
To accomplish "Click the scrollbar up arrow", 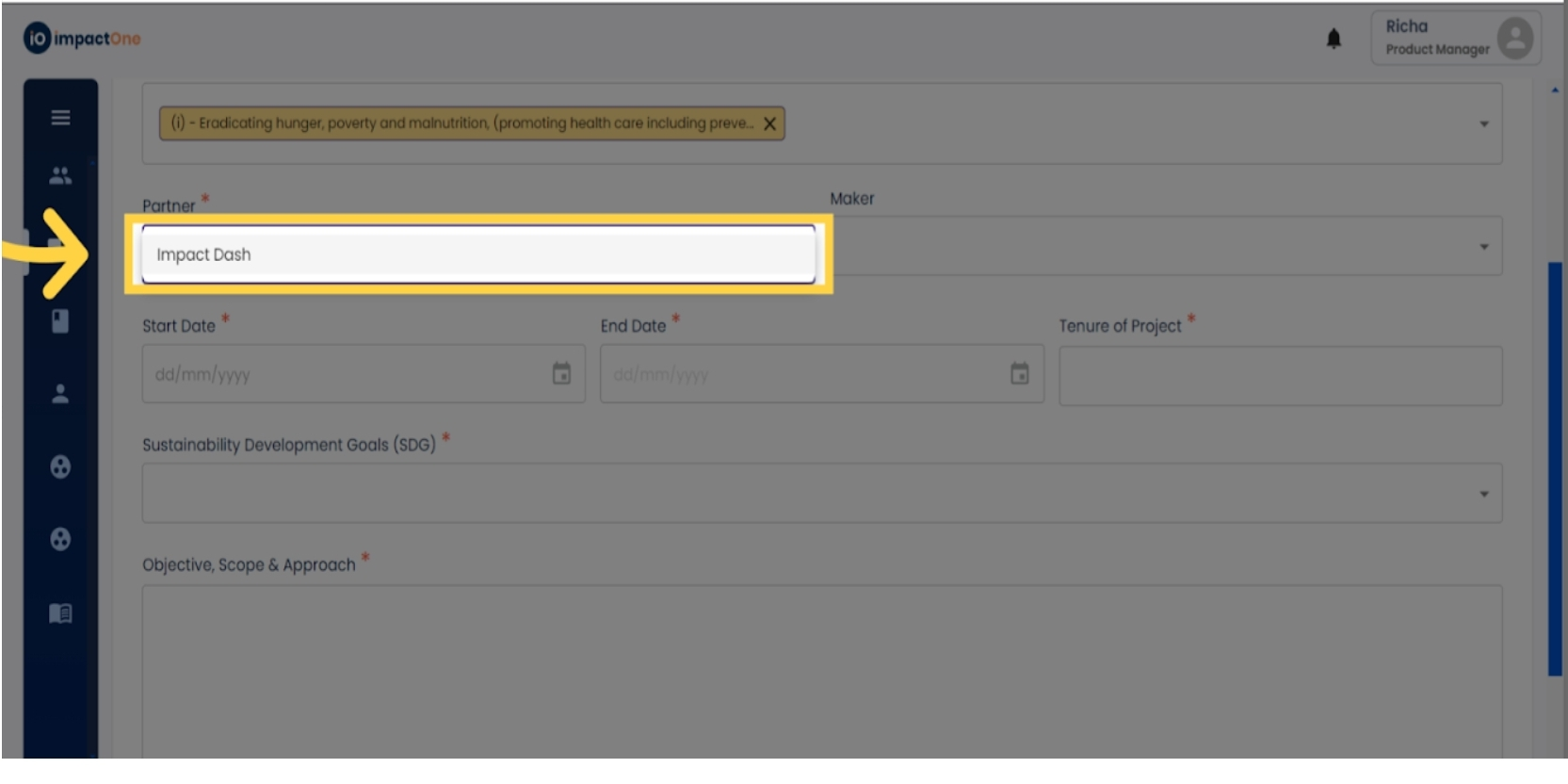I will [1555, 90].
